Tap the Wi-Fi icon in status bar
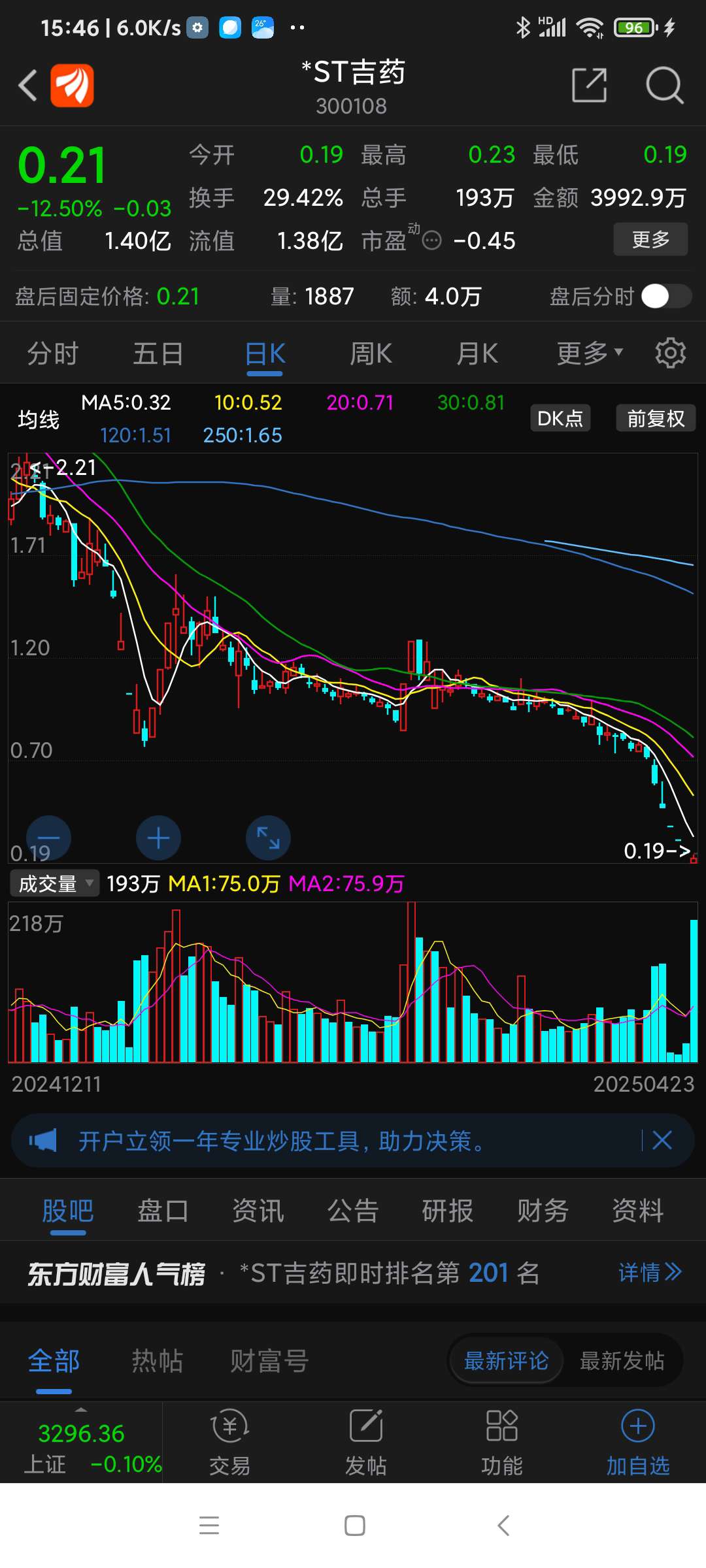 click(590, 27)
